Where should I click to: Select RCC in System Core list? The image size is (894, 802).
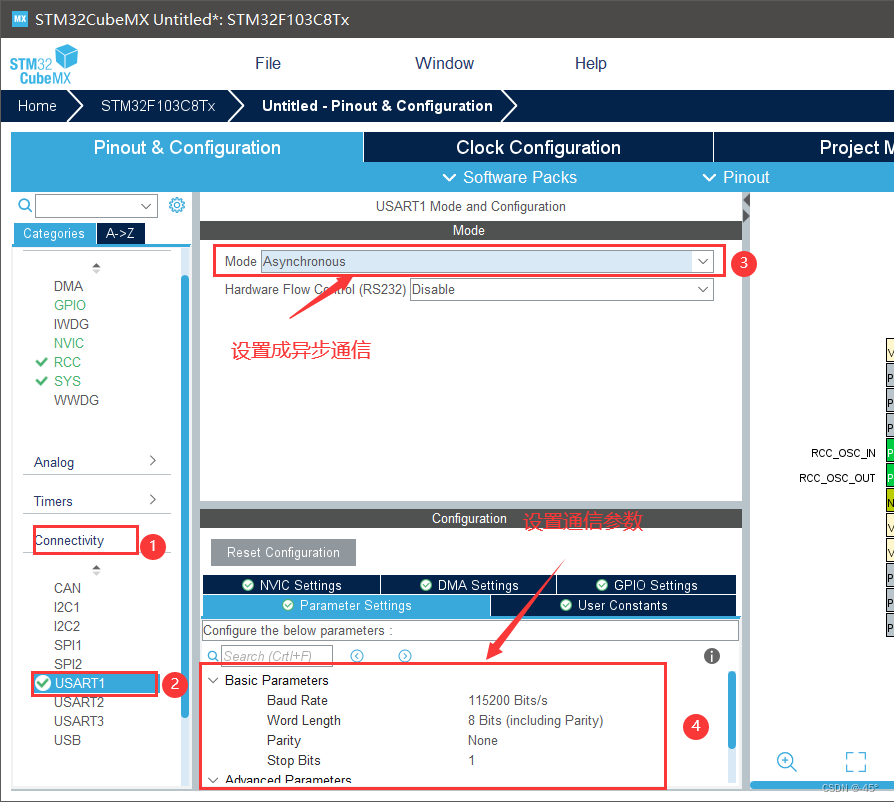point(67,362)
